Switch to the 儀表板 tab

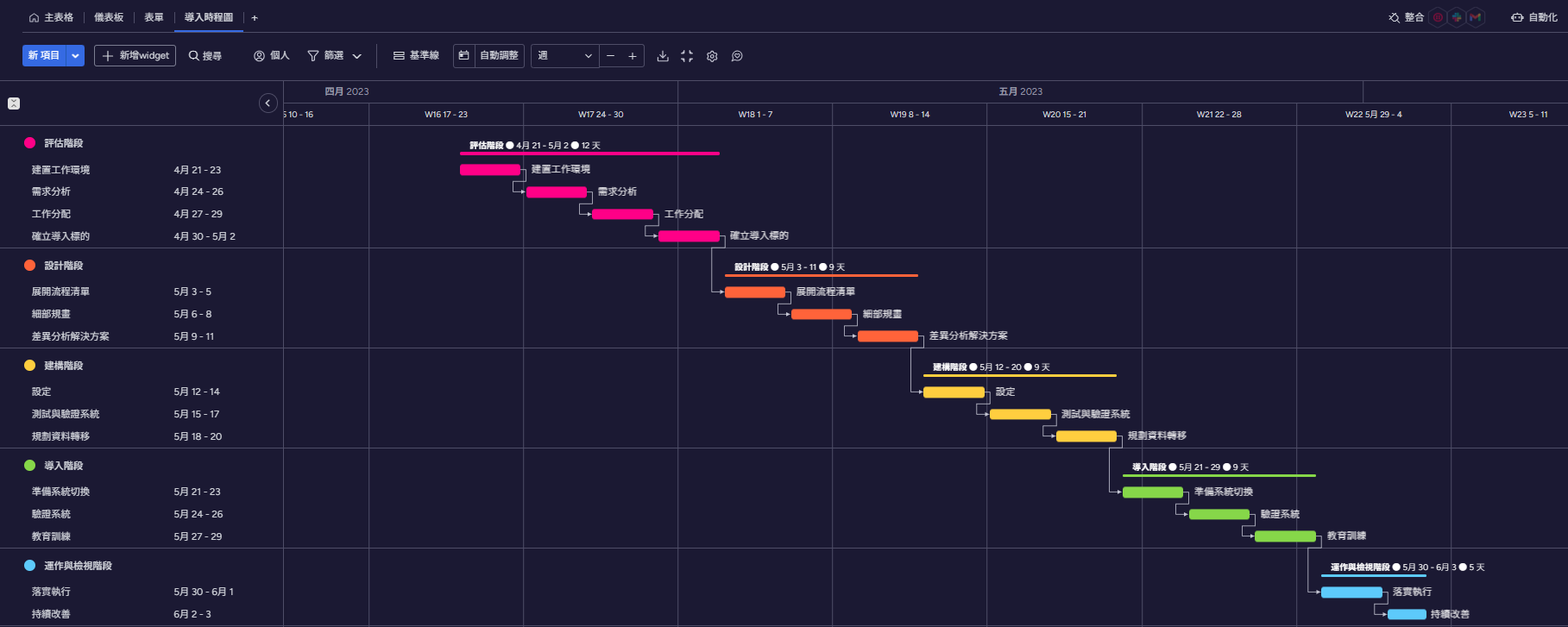click(x=109, y=17)
